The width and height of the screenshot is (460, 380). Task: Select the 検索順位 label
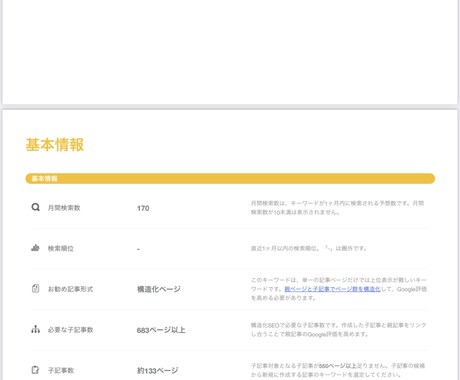pos(61,248)
